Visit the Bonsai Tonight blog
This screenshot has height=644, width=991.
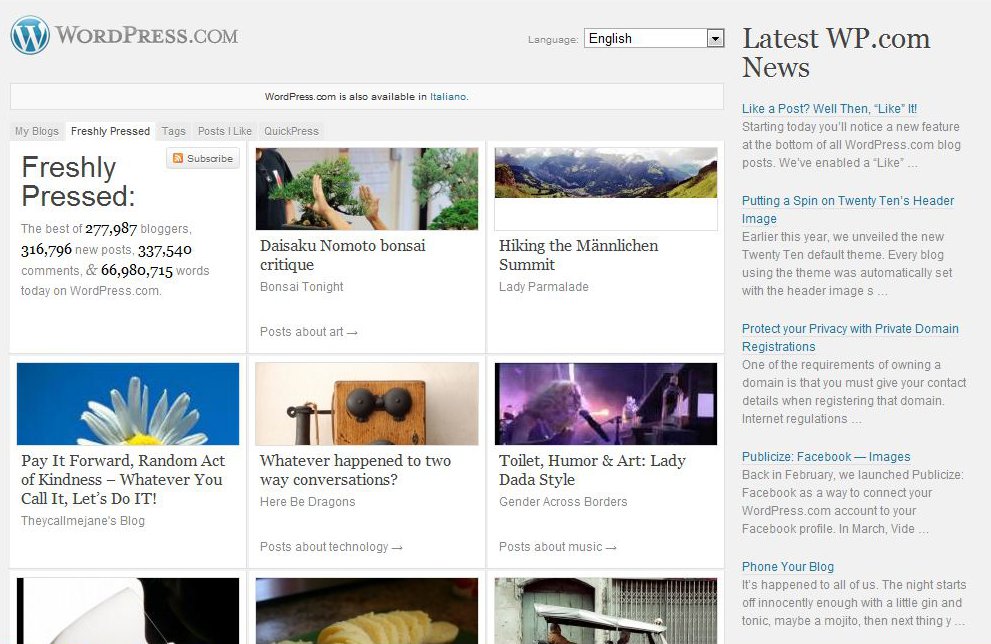click(x=301, y=287)
